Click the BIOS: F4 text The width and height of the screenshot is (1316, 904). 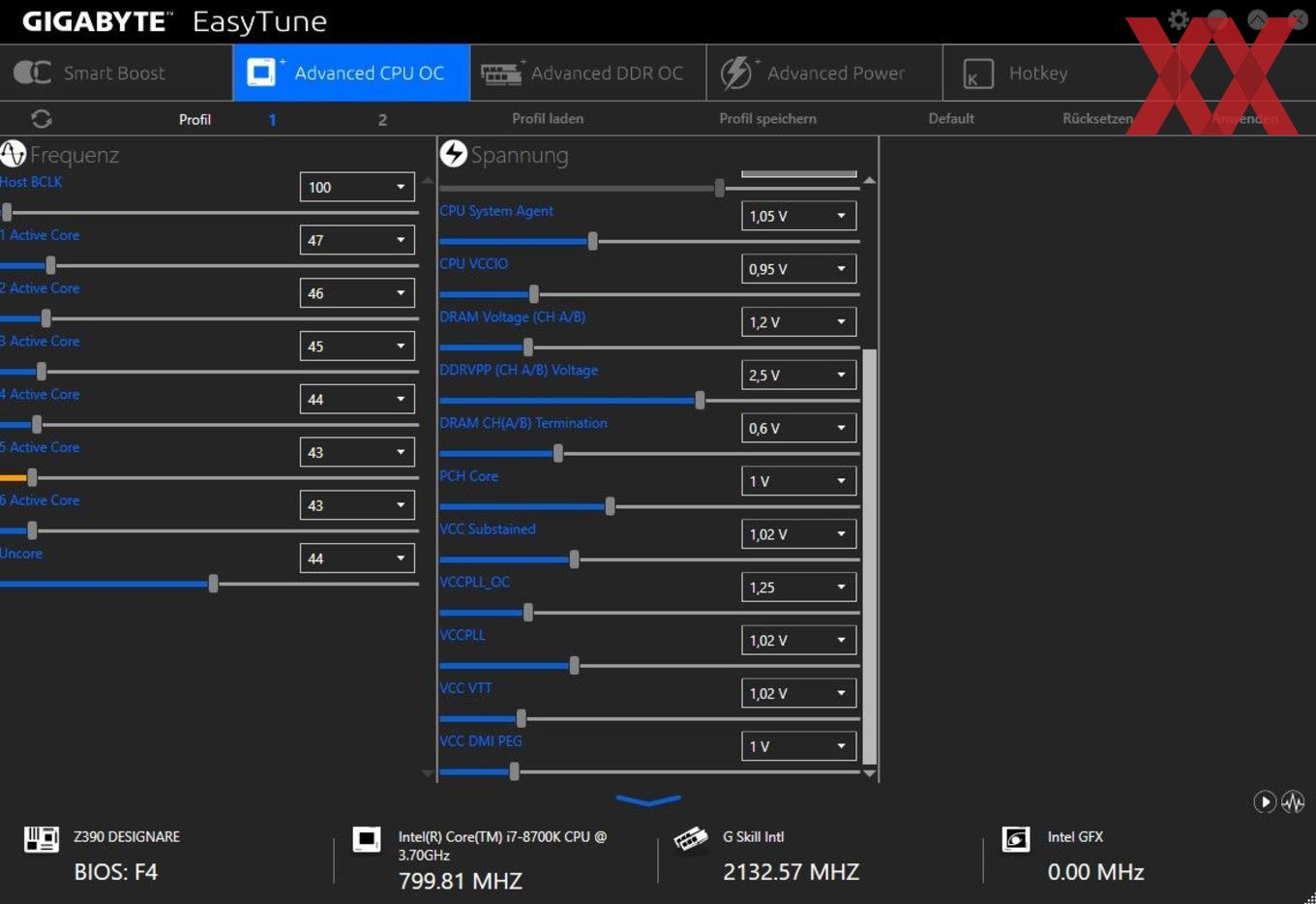click(x=116, y=872)
